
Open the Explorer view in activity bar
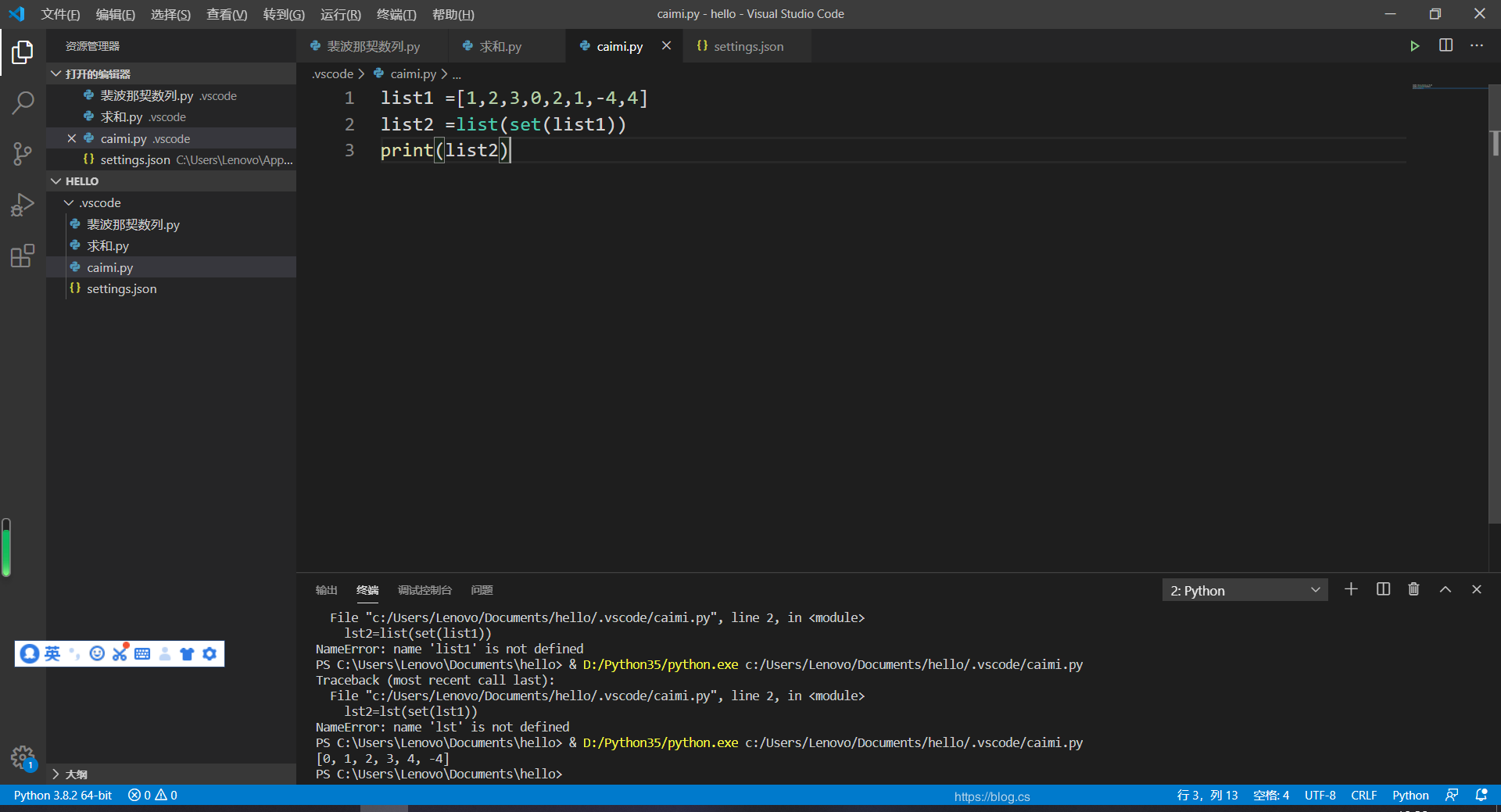point(23,52)
